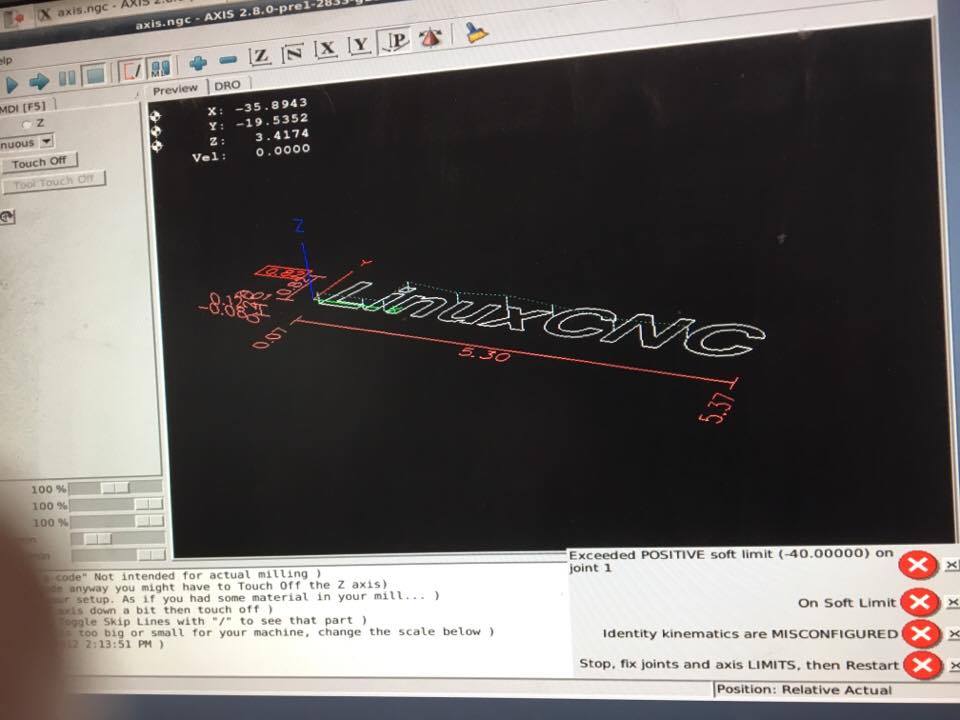Switch to top Z view
This screenshot has width=960, height=720.
[x=261, y=56]
